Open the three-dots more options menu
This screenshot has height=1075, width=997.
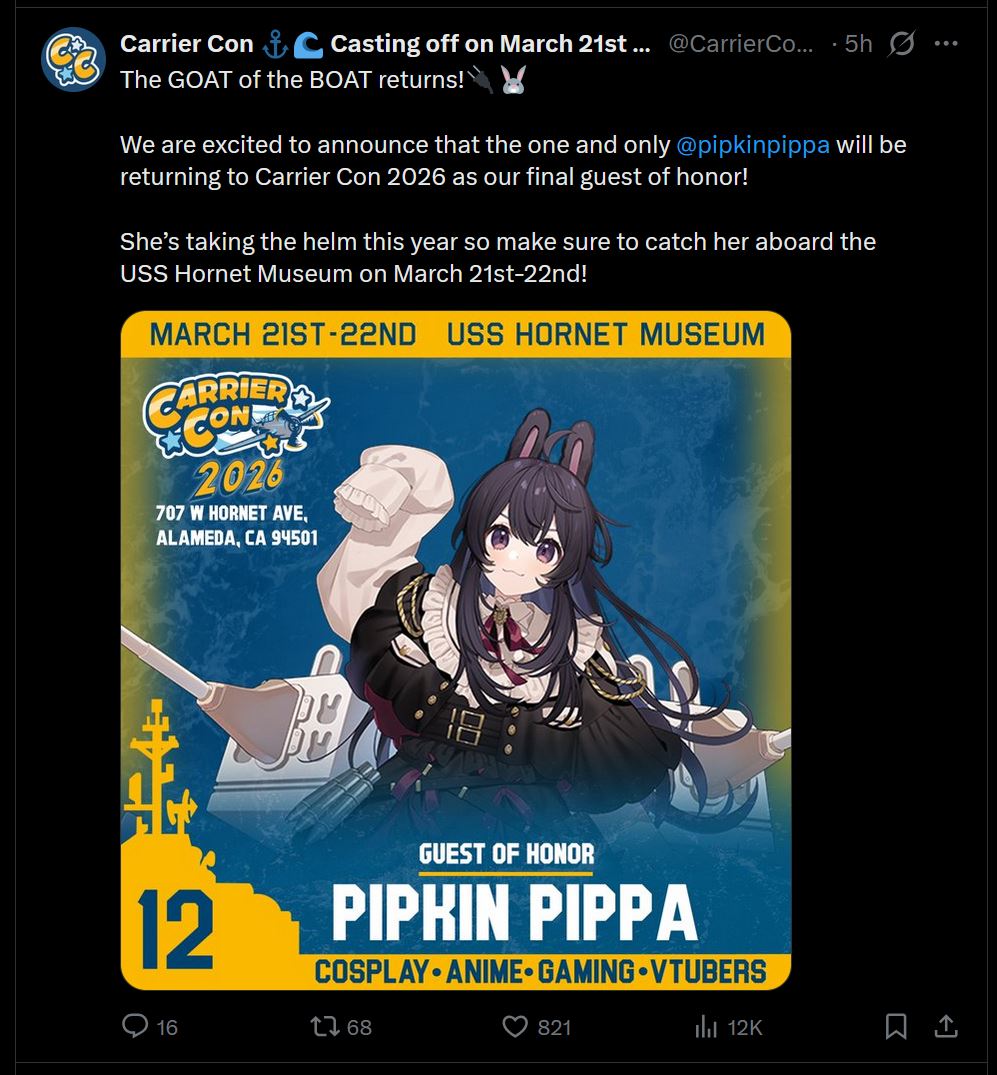(x=946, y=44)
